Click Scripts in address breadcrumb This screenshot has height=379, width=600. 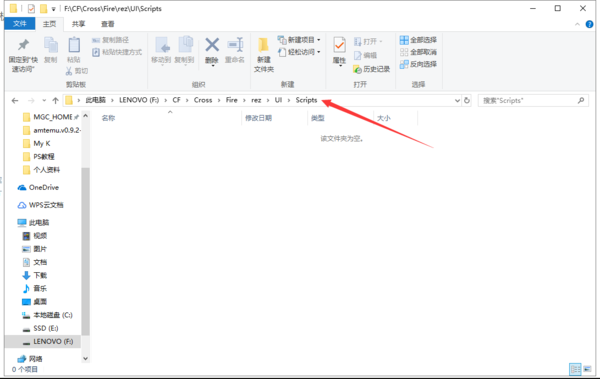coord(306,100)
